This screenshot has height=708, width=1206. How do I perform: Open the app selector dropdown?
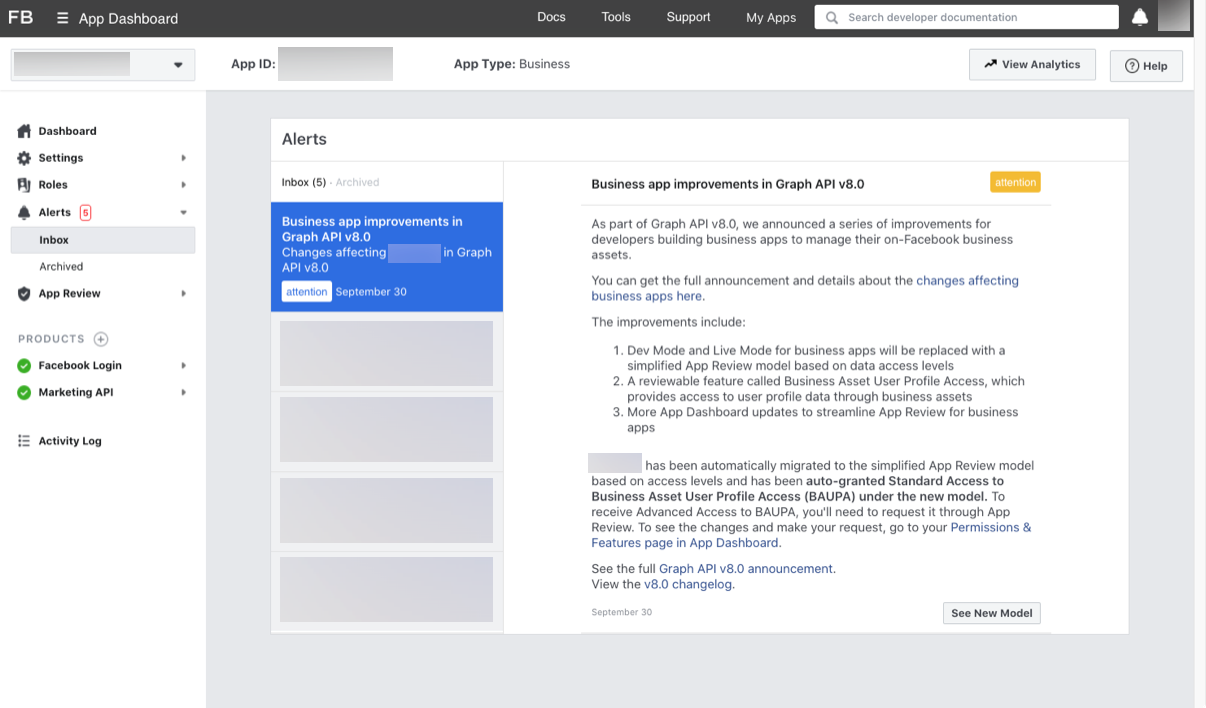click(x=101, y=64)
